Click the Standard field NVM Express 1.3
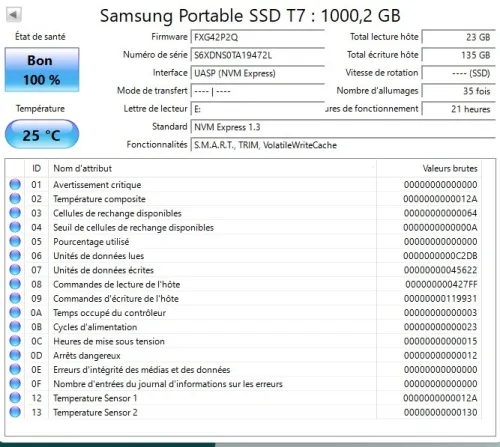The image size is (500, 447). [x=343, y=127]
